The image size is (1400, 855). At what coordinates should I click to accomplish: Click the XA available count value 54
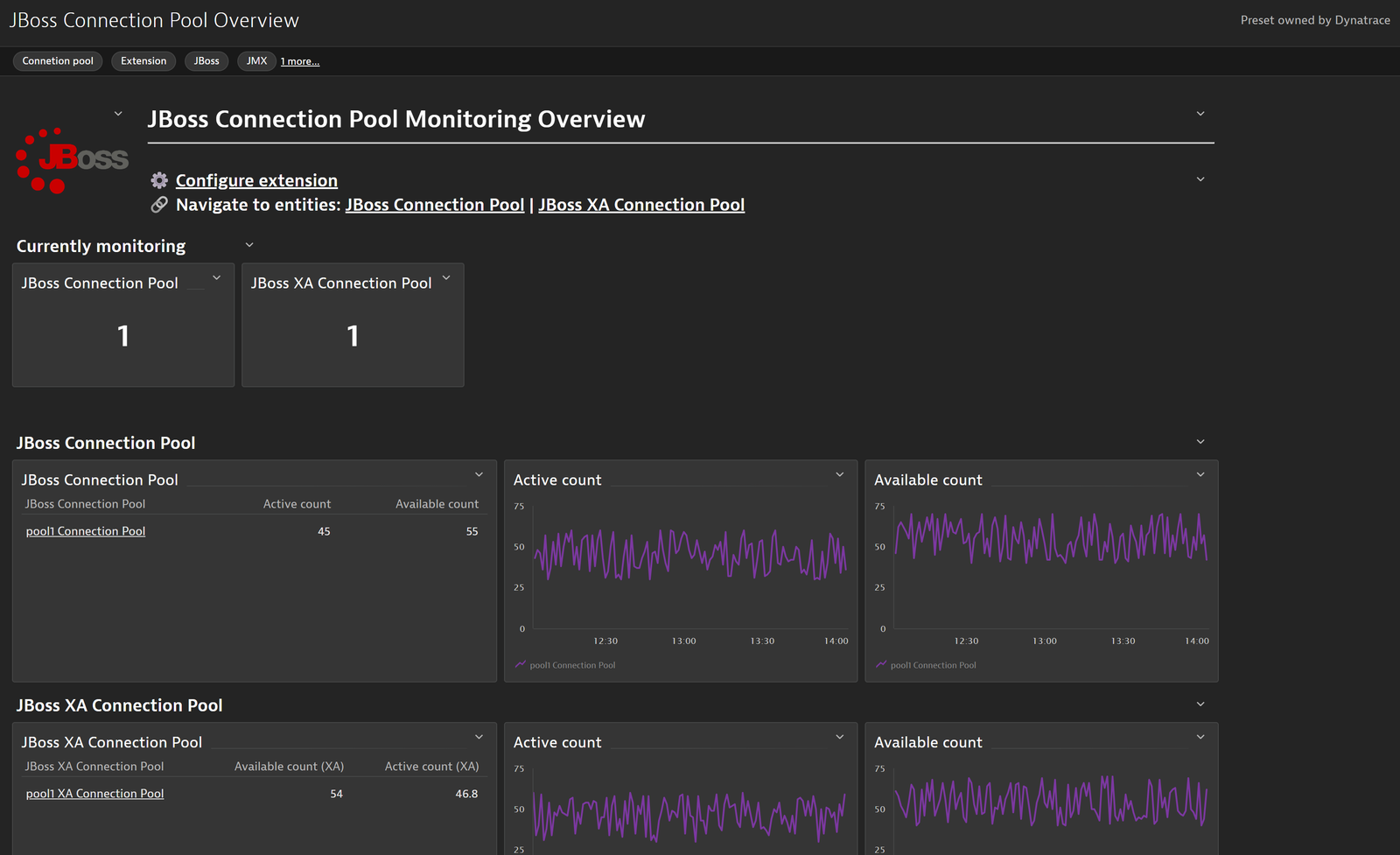336,794
